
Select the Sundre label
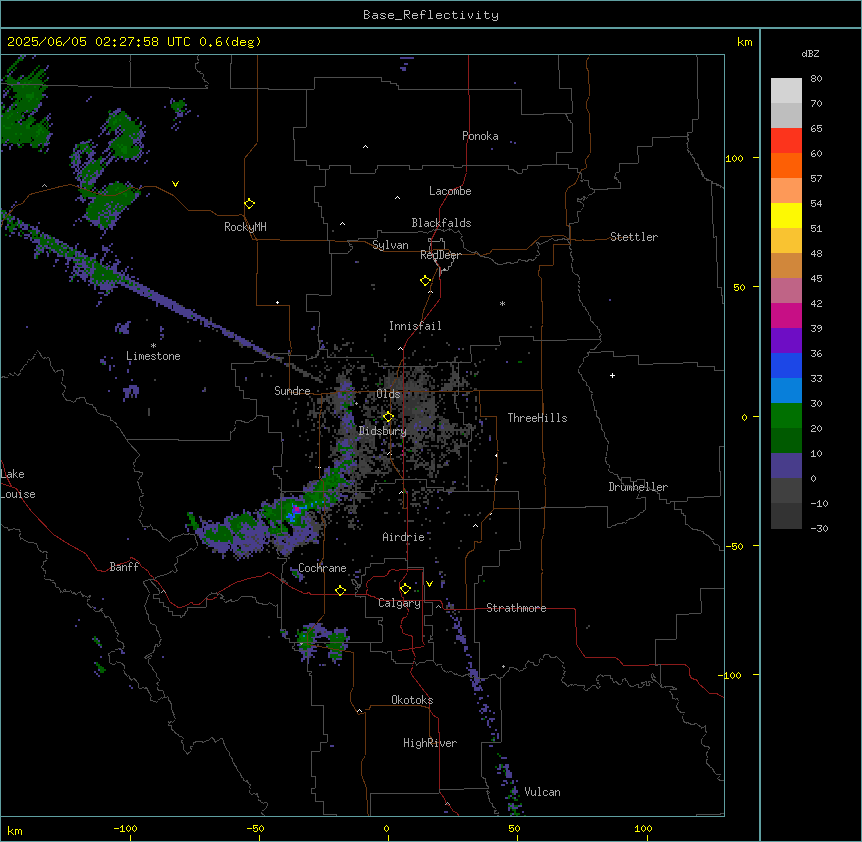292,391
